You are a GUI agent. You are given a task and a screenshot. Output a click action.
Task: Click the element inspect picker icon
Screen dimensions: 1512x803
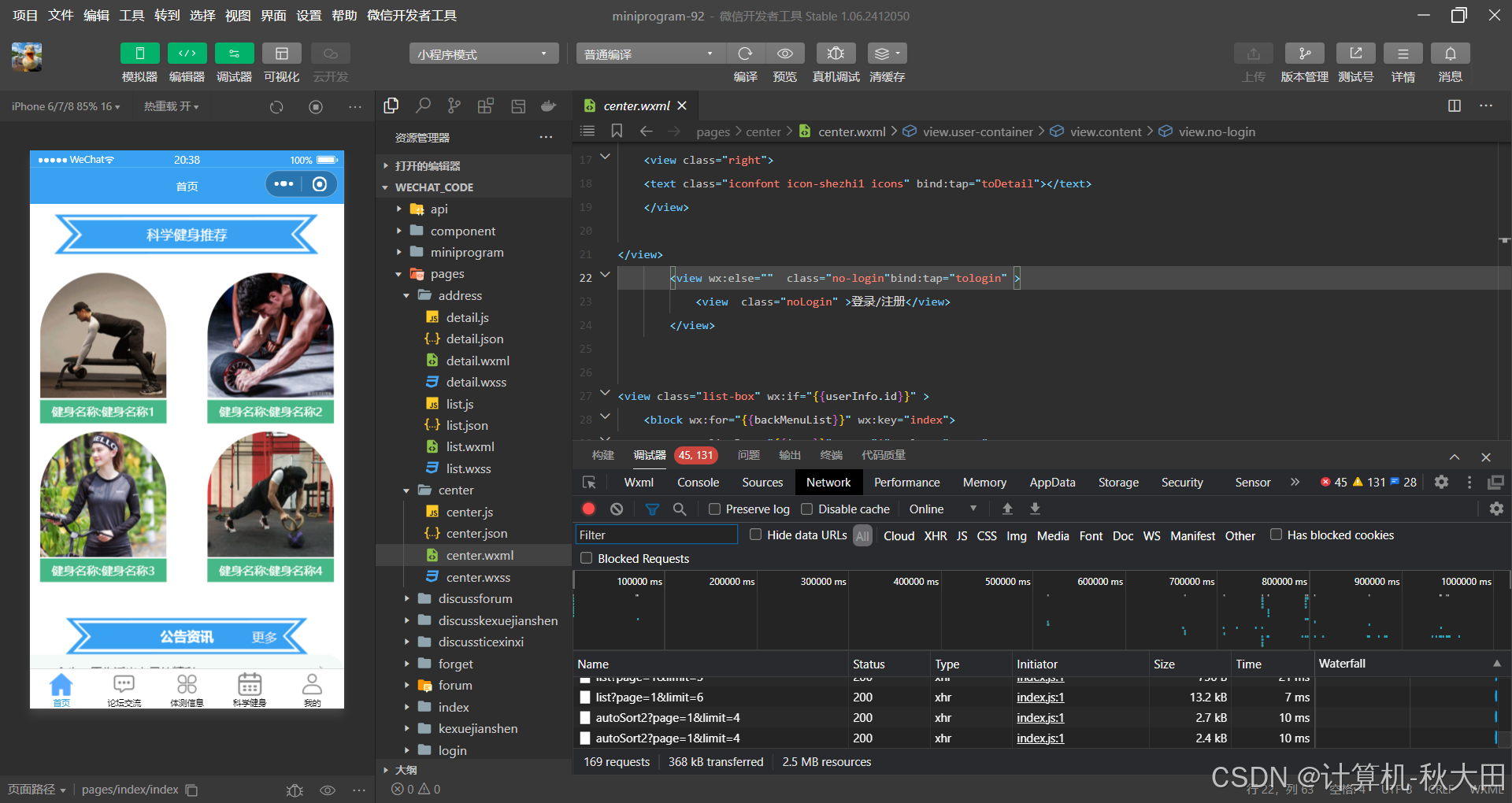pos(589,483)
